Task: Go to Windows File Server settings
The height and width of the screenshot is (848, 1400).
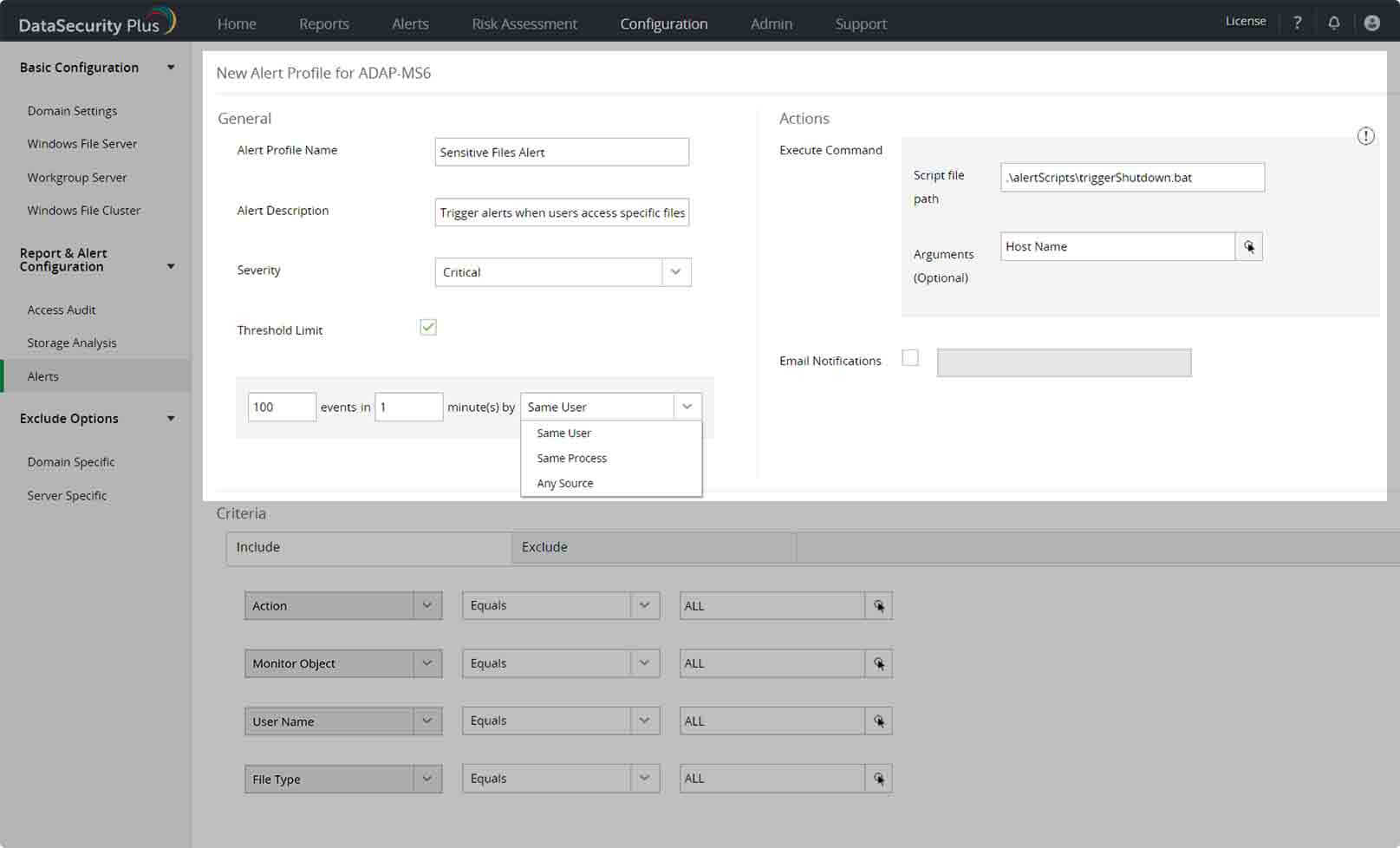Action: [x=82, y=144]
